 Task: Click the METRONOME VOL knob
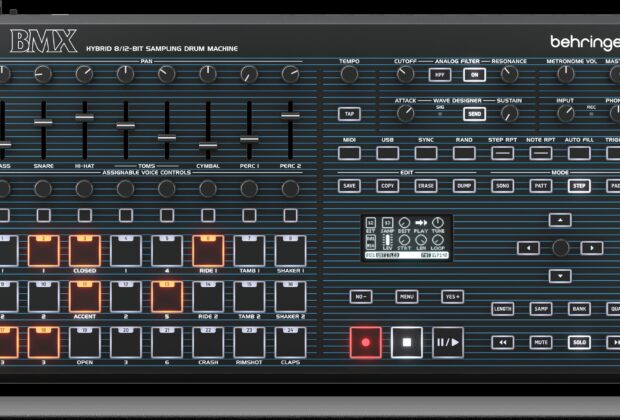566,74
